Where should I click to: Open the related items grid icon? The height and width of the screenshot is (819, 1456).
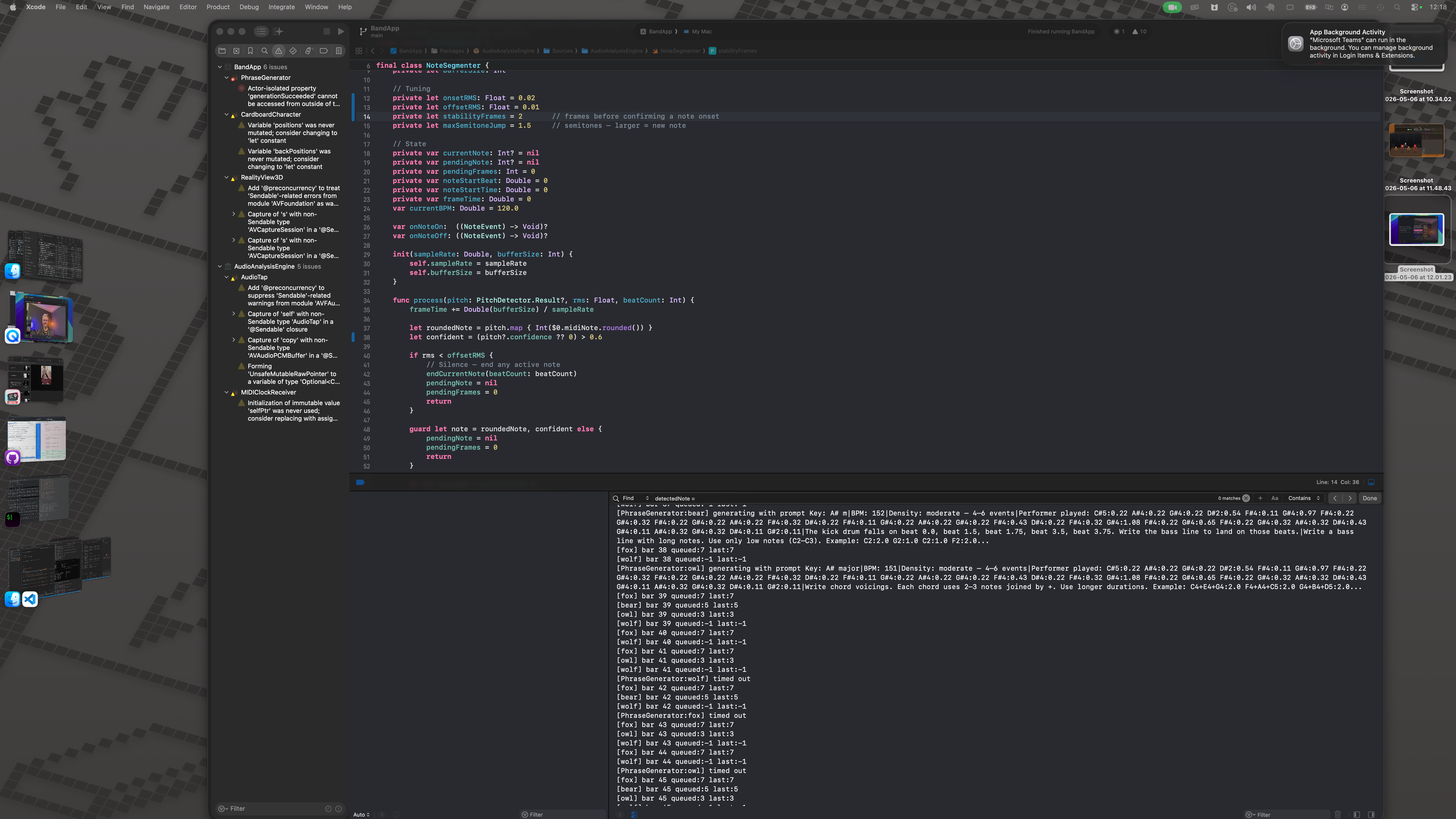click(358, 51)
